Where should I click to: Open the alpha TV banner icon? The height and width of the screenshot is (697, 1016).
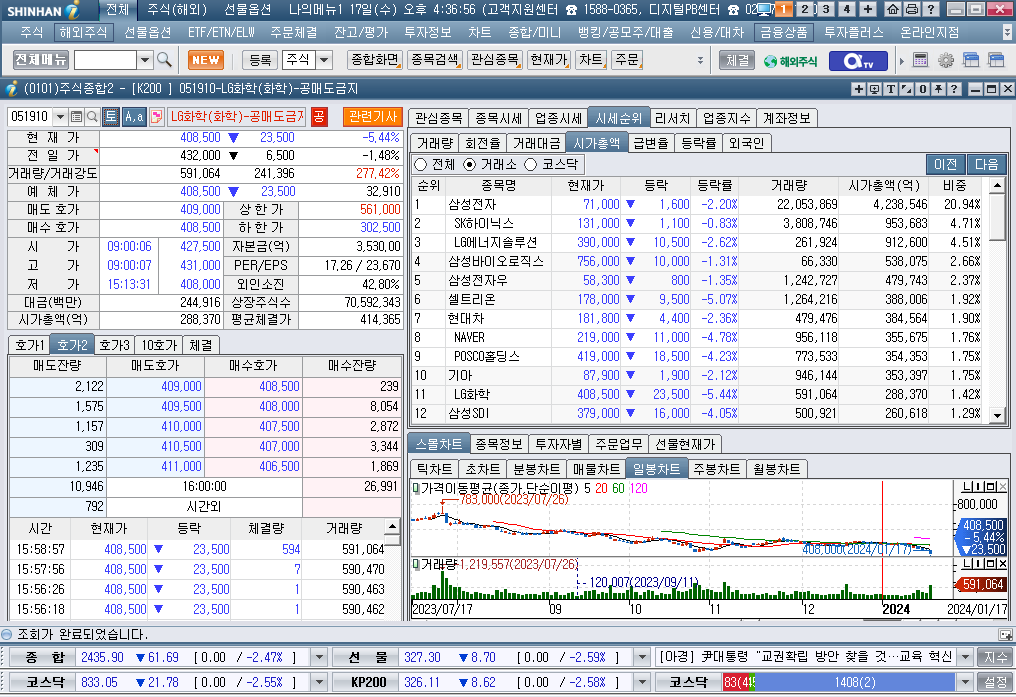(x=859, y=61)
